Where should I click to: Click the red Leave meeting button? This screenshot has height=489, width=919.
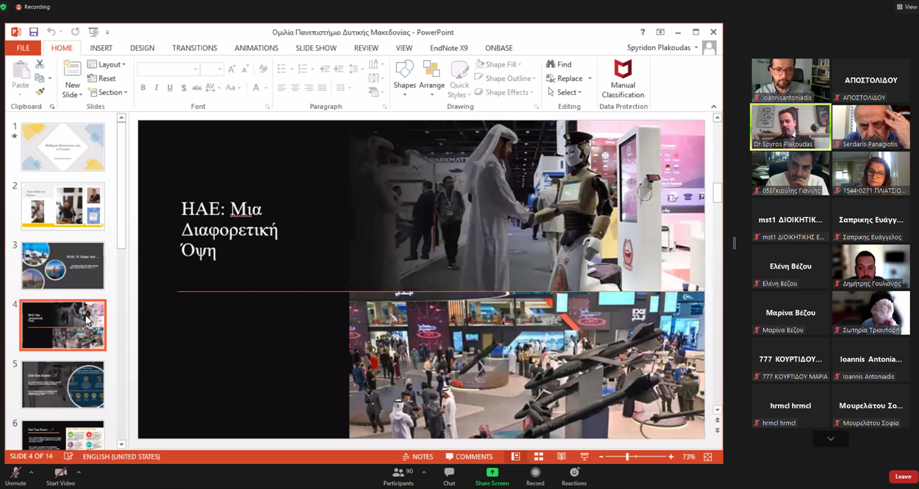(903, 477)
